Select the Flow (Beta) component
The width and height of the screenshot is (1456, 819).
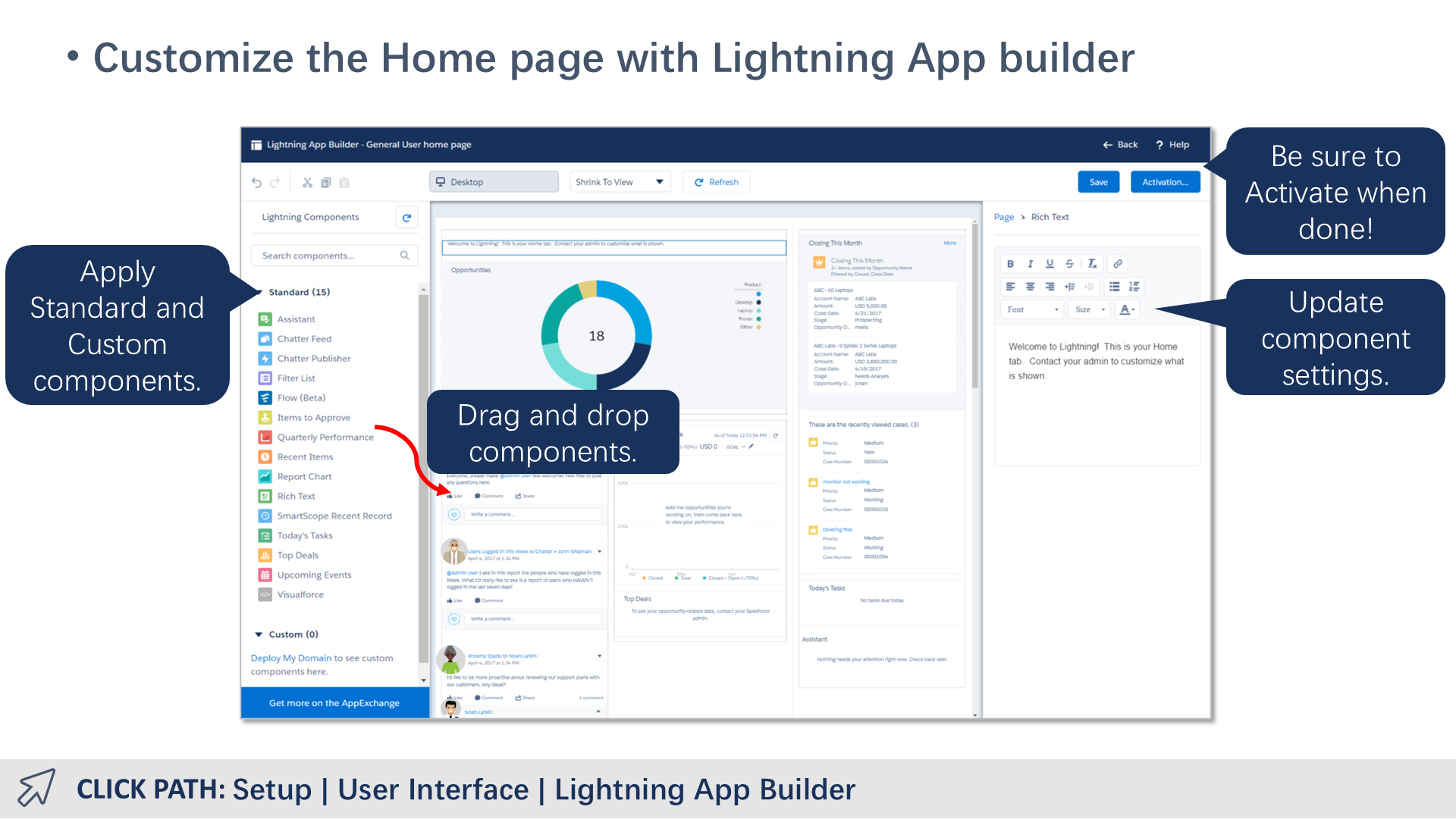coord(292,398)
